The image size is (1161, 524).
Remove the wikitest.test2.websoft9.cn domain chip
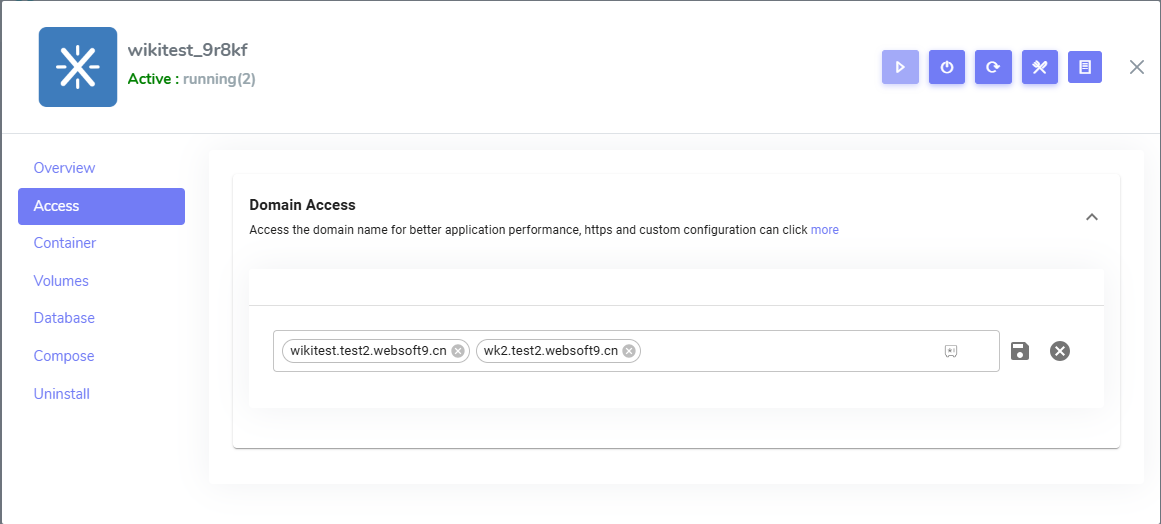coord(458,351)
